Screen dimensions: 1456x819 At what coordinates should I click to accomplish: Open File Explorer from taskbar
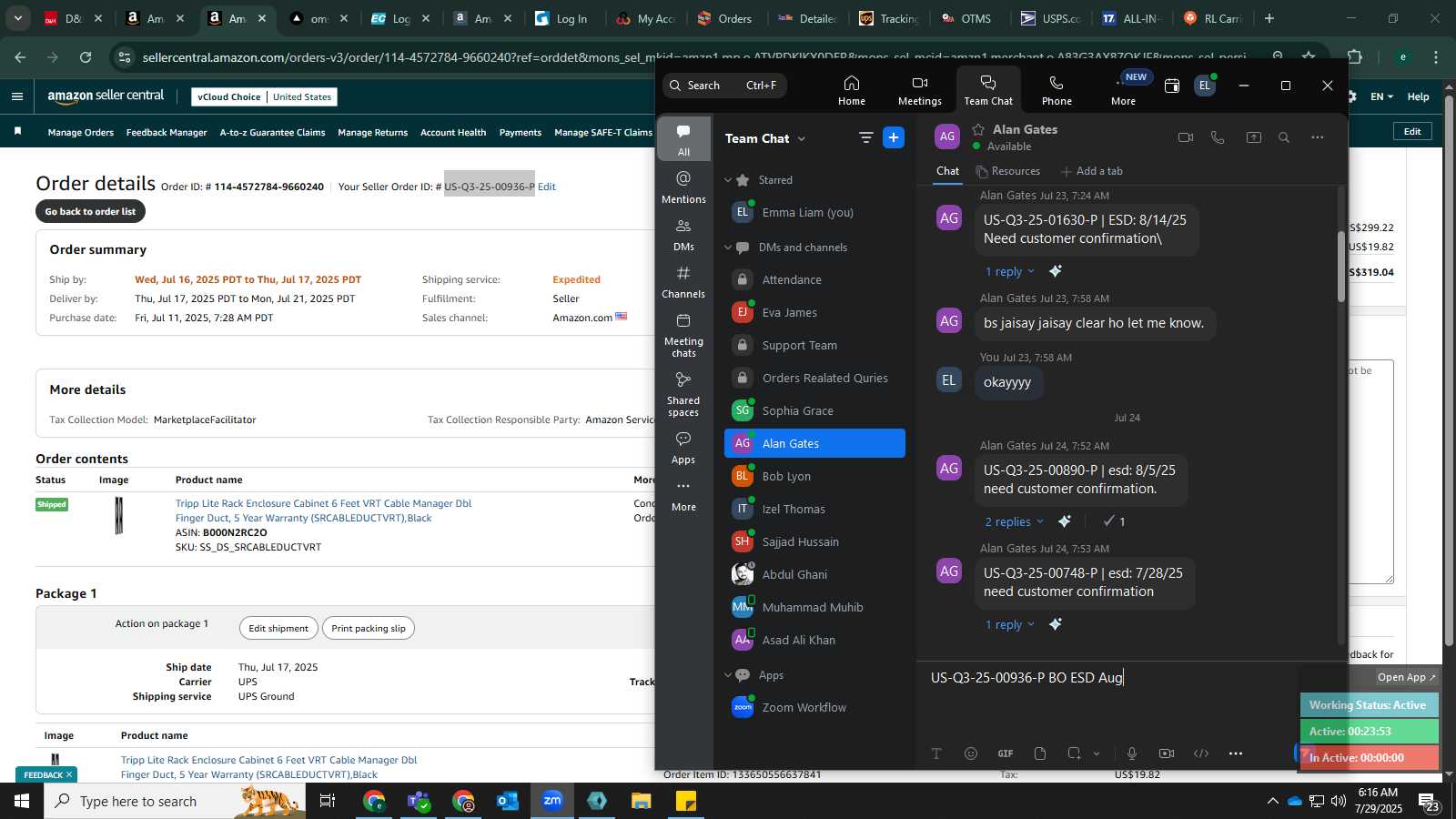641,801
